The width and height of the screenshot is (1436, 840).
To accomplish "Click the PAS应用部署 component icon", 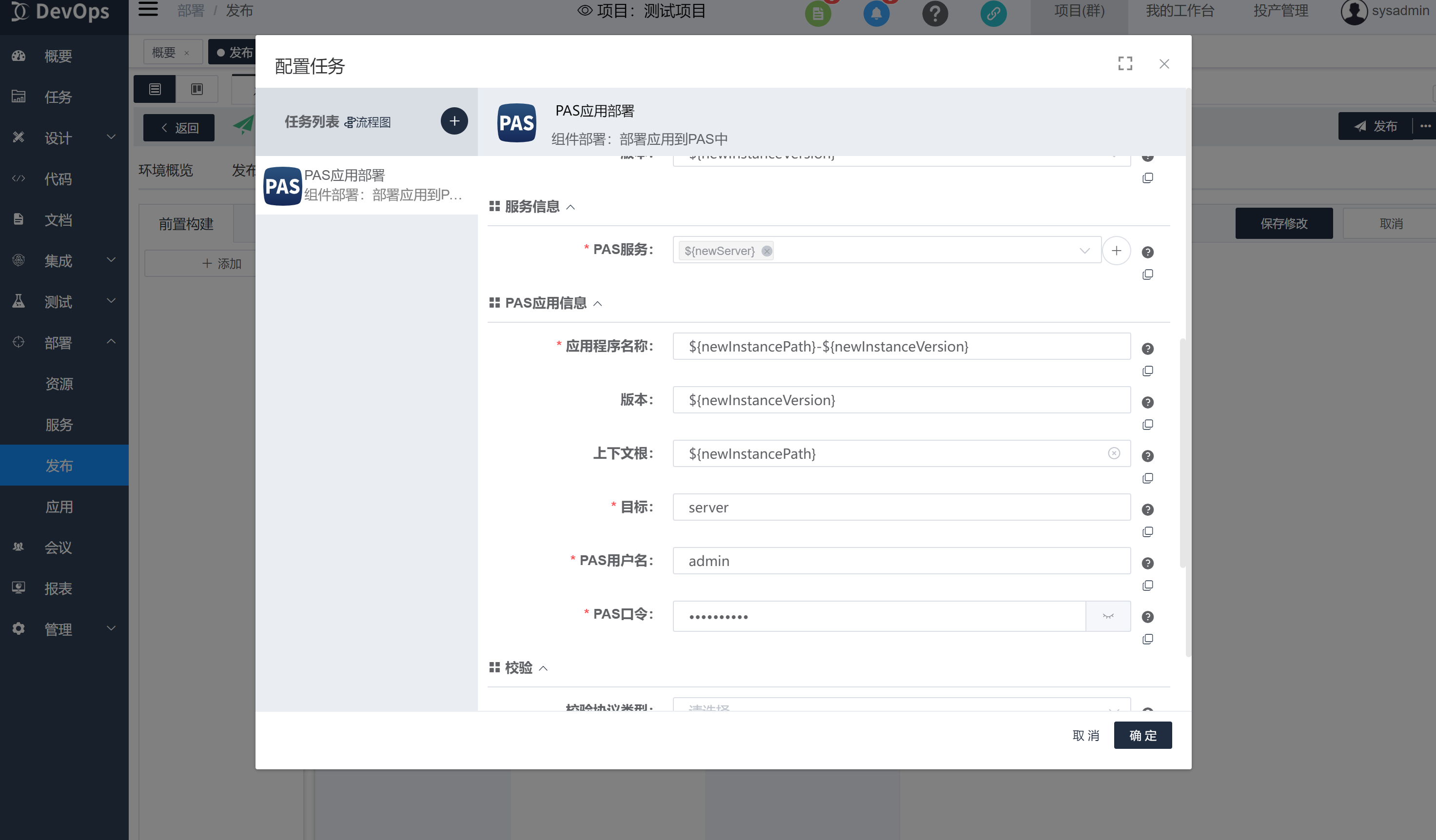I will [283, 187].
